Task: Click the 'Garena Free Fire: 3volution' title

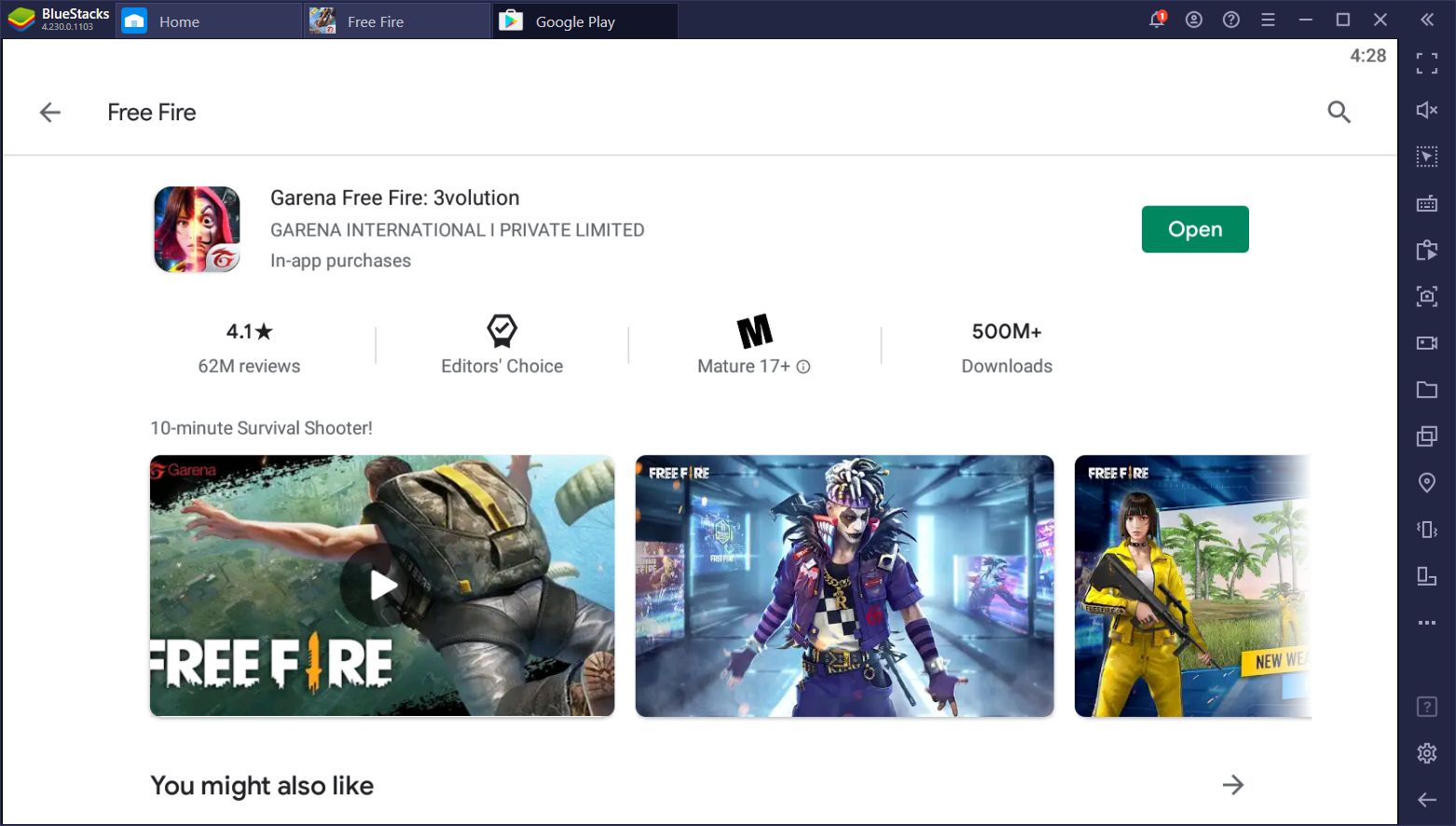Action: [x=395, y=198]
